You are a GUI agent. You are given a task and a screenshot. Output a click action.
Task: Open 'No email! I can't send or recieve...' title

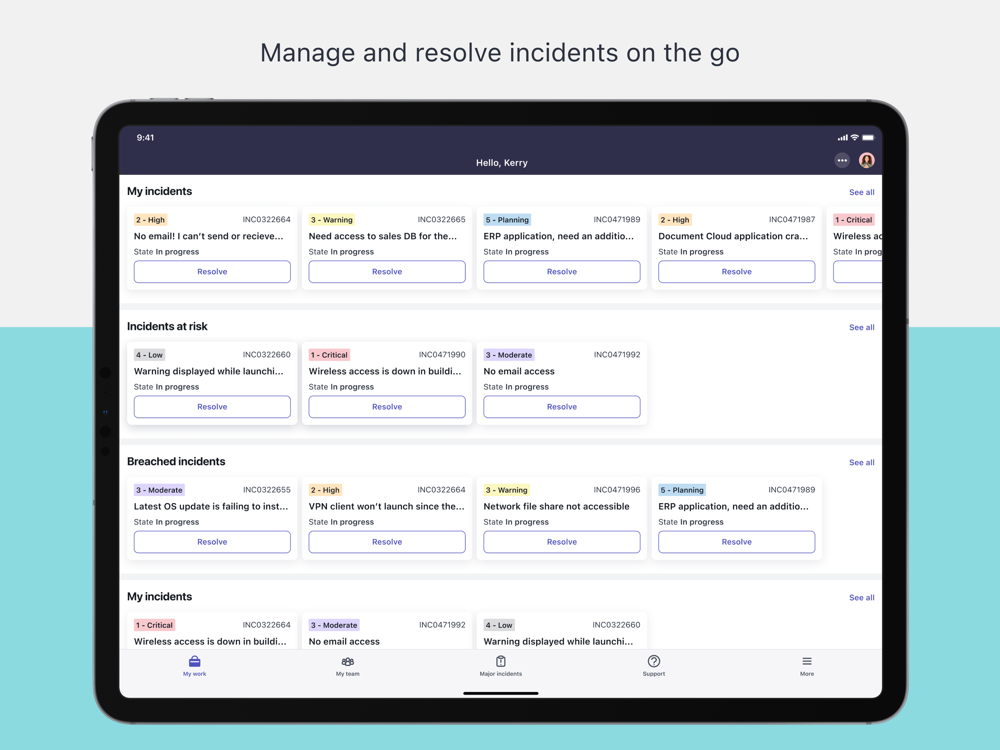209,236
